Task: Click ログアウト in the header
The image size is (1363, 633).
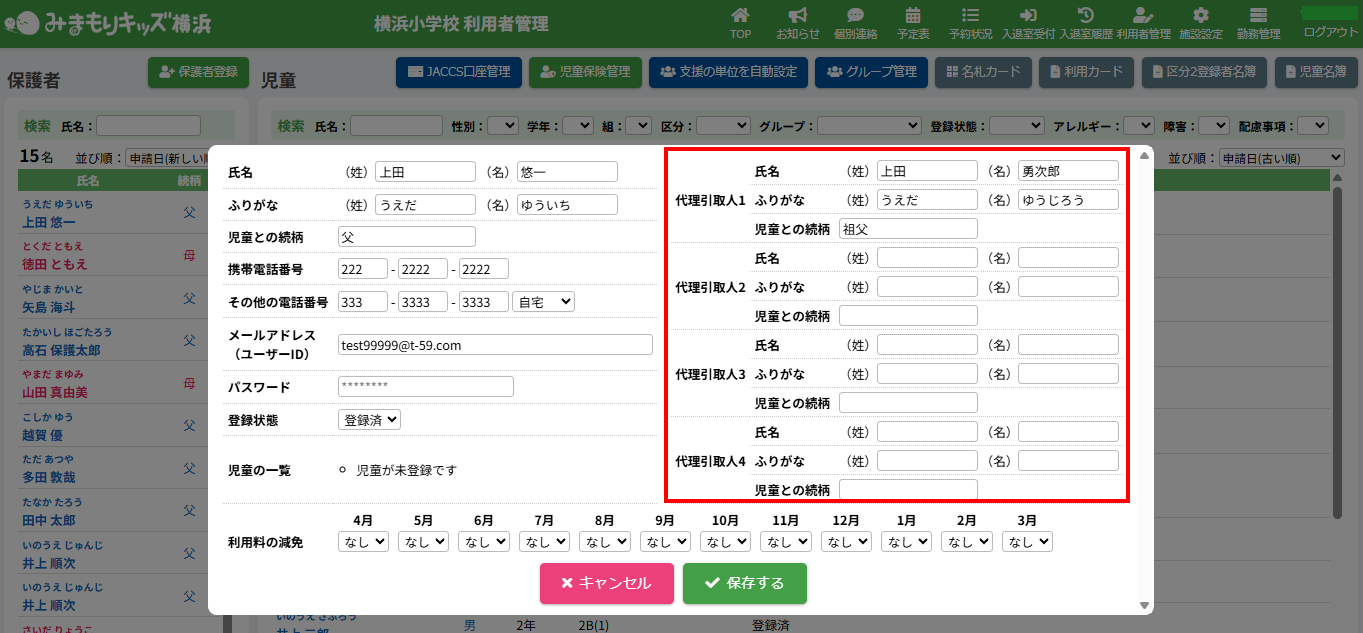Action: tap(1331, 31)
